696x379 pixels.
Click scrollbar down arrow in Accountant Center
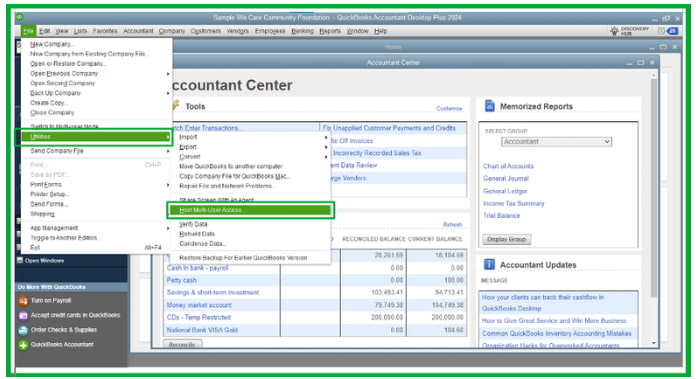[x=654, y=343]
